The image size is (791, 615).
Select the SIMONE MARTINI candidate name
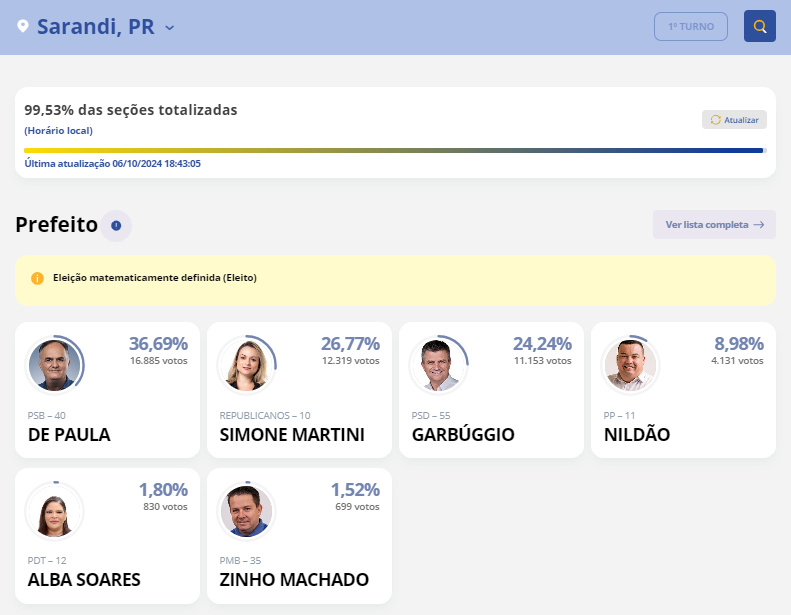[x=292, y=435]
